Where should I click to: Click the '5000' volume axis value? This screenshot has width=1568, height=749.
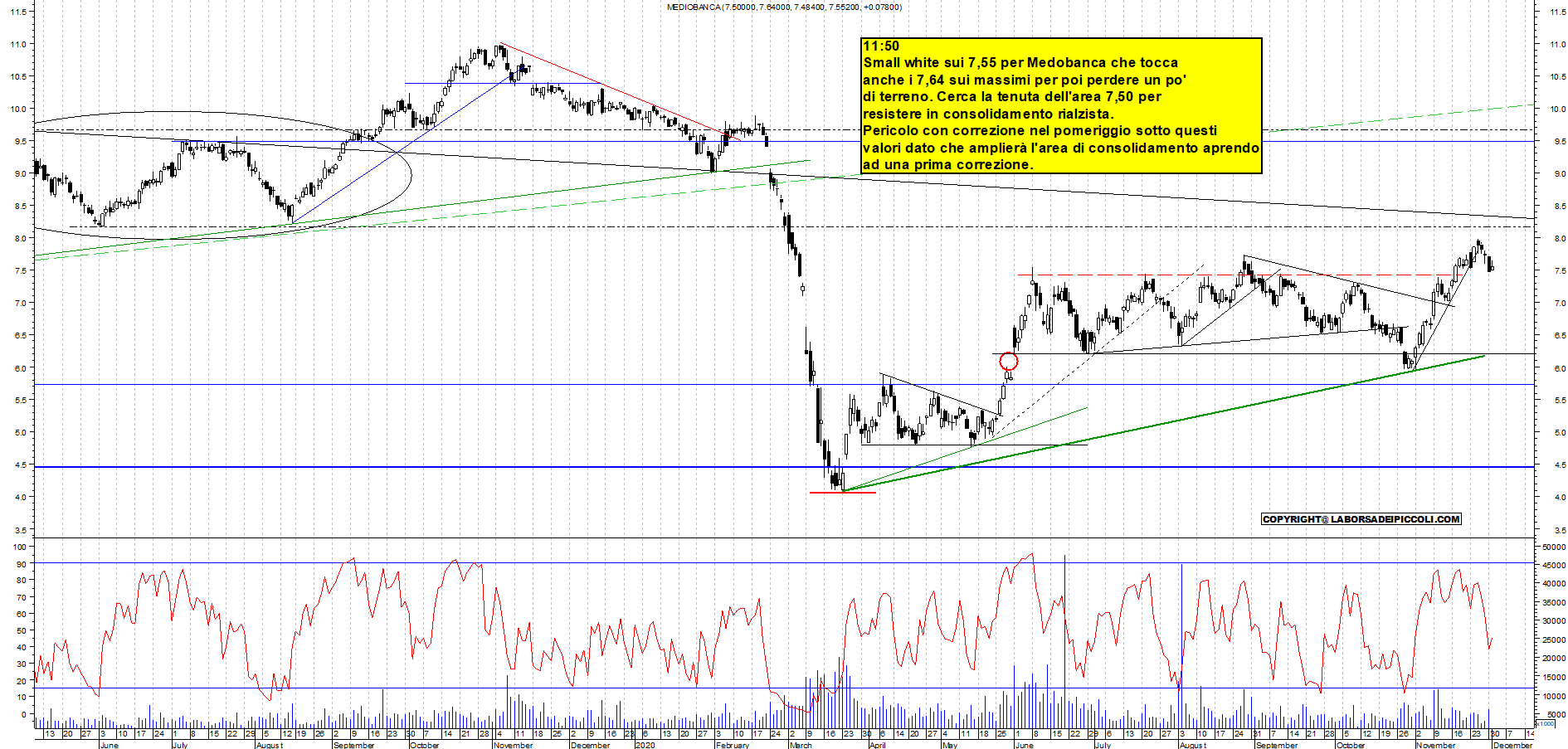pyautogui.click(x=1556, y=715)
